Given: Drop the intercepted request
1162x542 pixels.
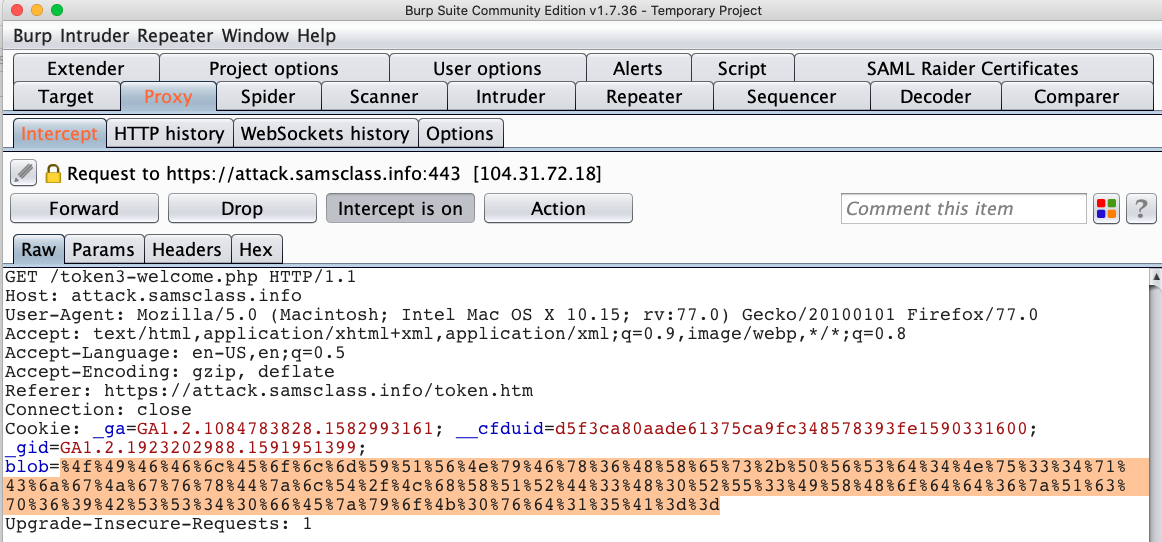Looking at the screenshot, I should [242, 208].
